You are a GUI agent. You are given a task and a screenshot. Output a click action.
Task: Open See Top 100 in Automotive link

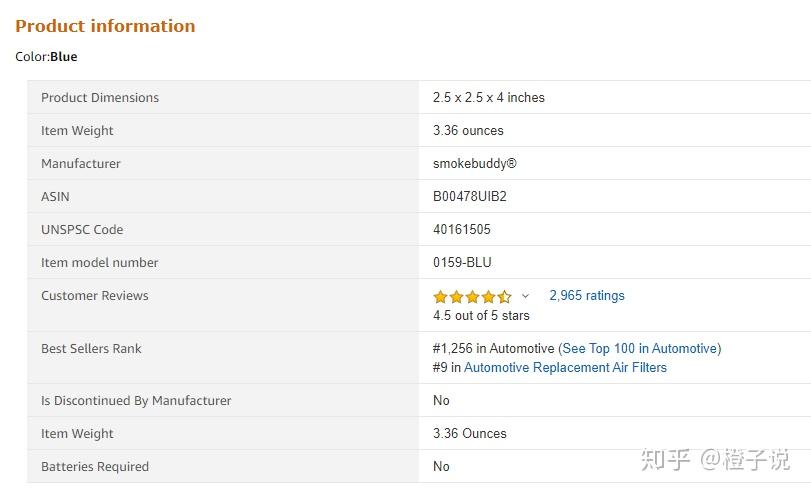pyautogui.click(x=639, y=348)
